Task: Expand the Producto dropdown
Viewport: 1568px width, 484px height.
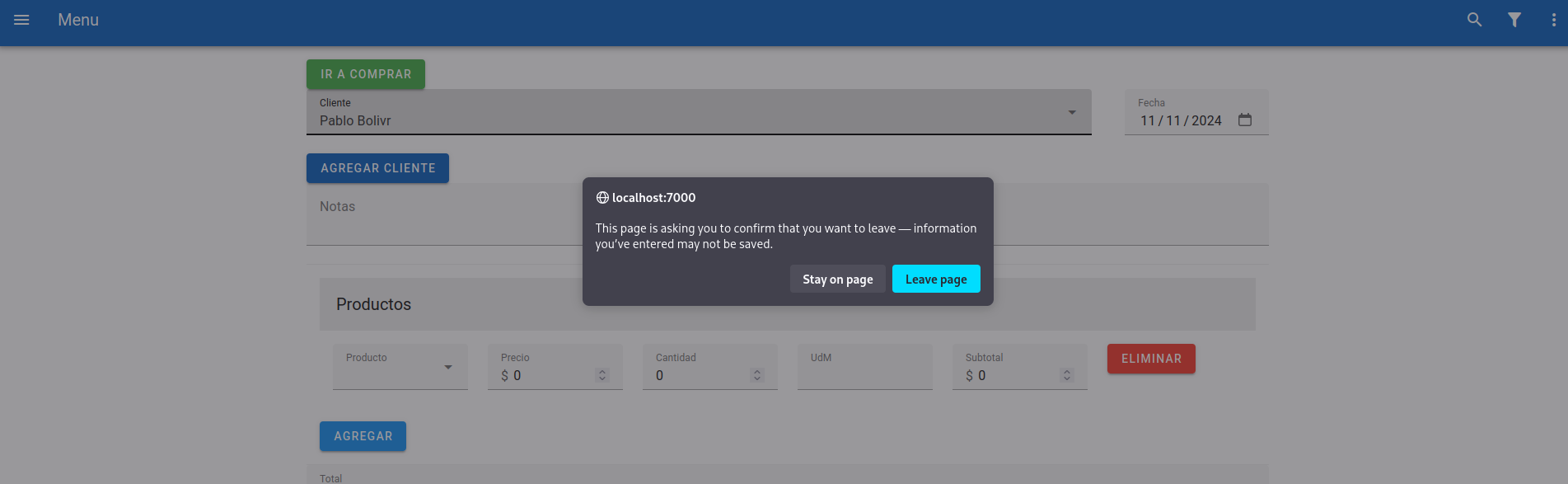Action: tap(447, 367)
